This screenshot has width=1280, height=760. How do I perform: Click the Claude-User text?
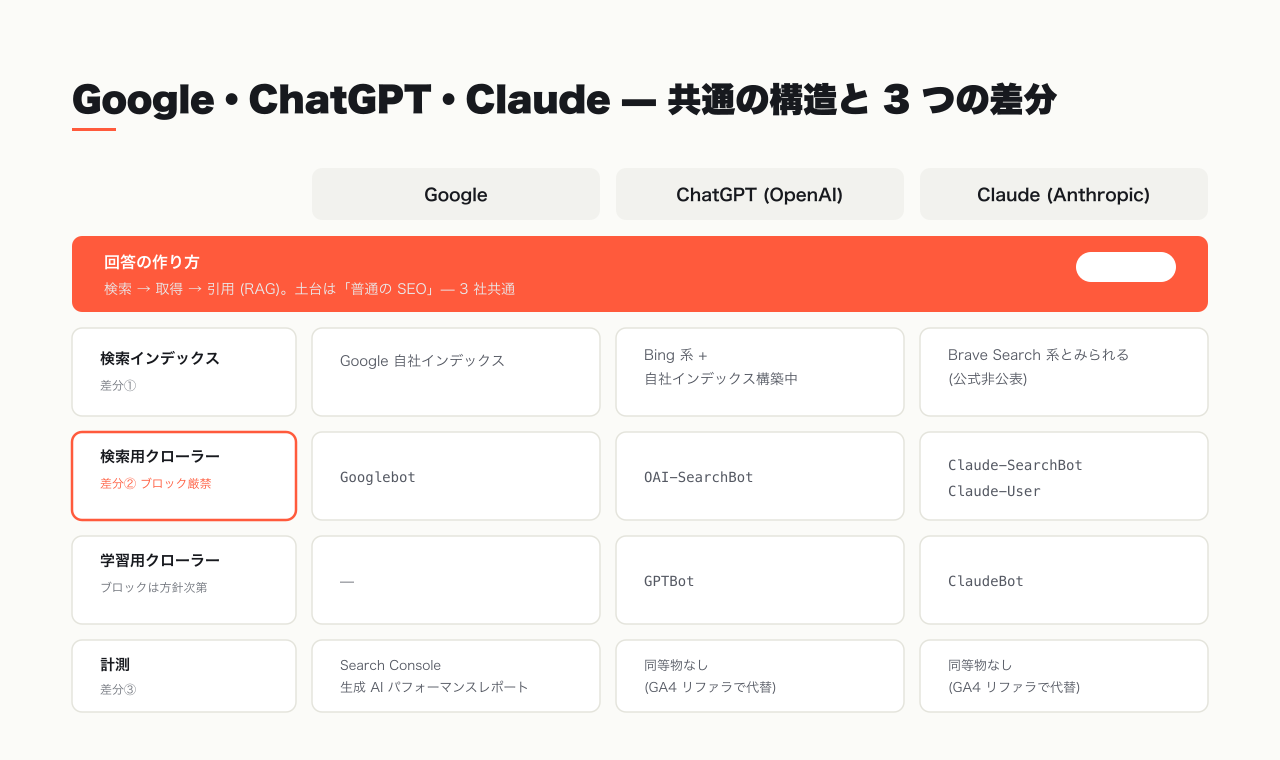point(994,491)
